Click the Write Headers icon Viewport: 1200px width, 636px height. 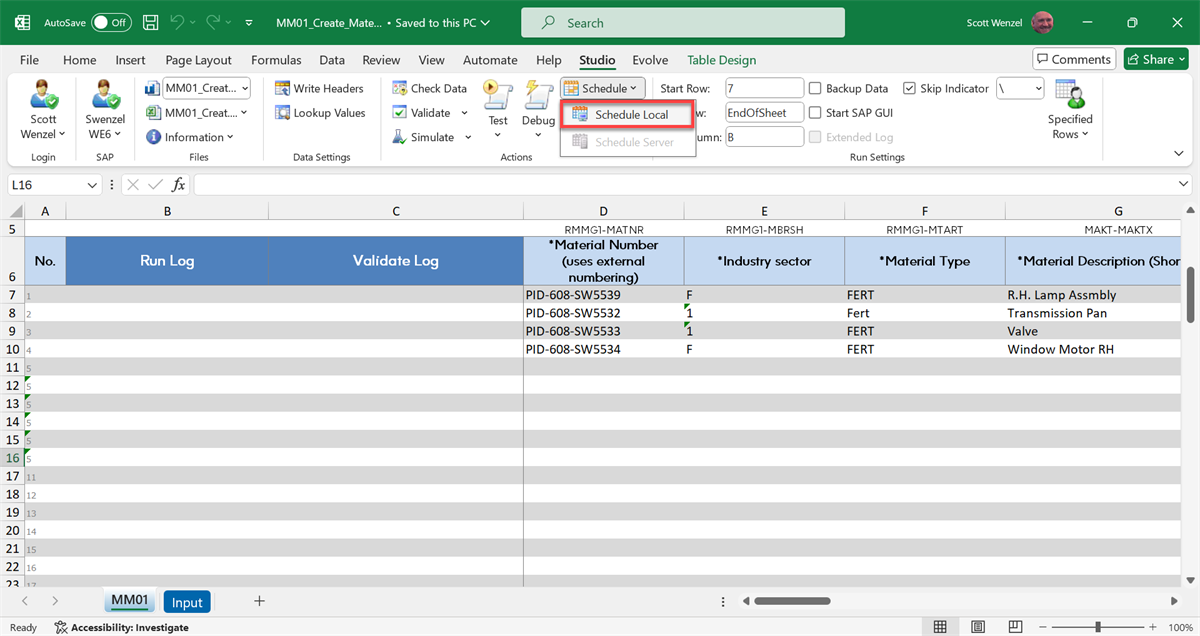[282, 89]
